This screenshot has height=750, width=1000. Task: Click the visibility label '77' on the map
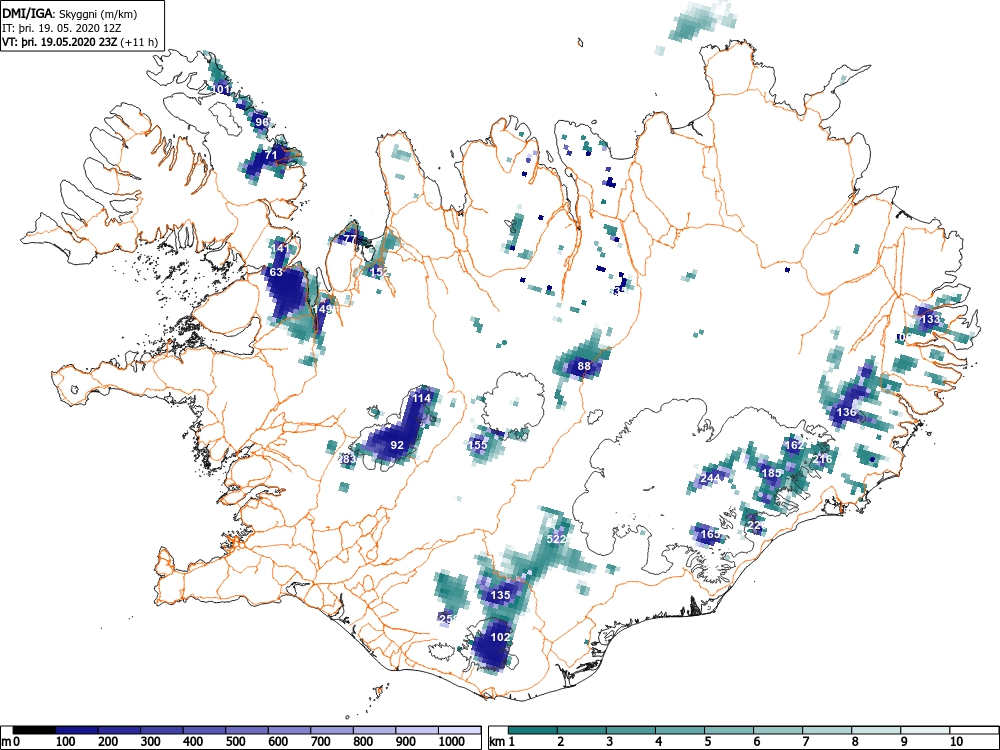tap(349, 239)
